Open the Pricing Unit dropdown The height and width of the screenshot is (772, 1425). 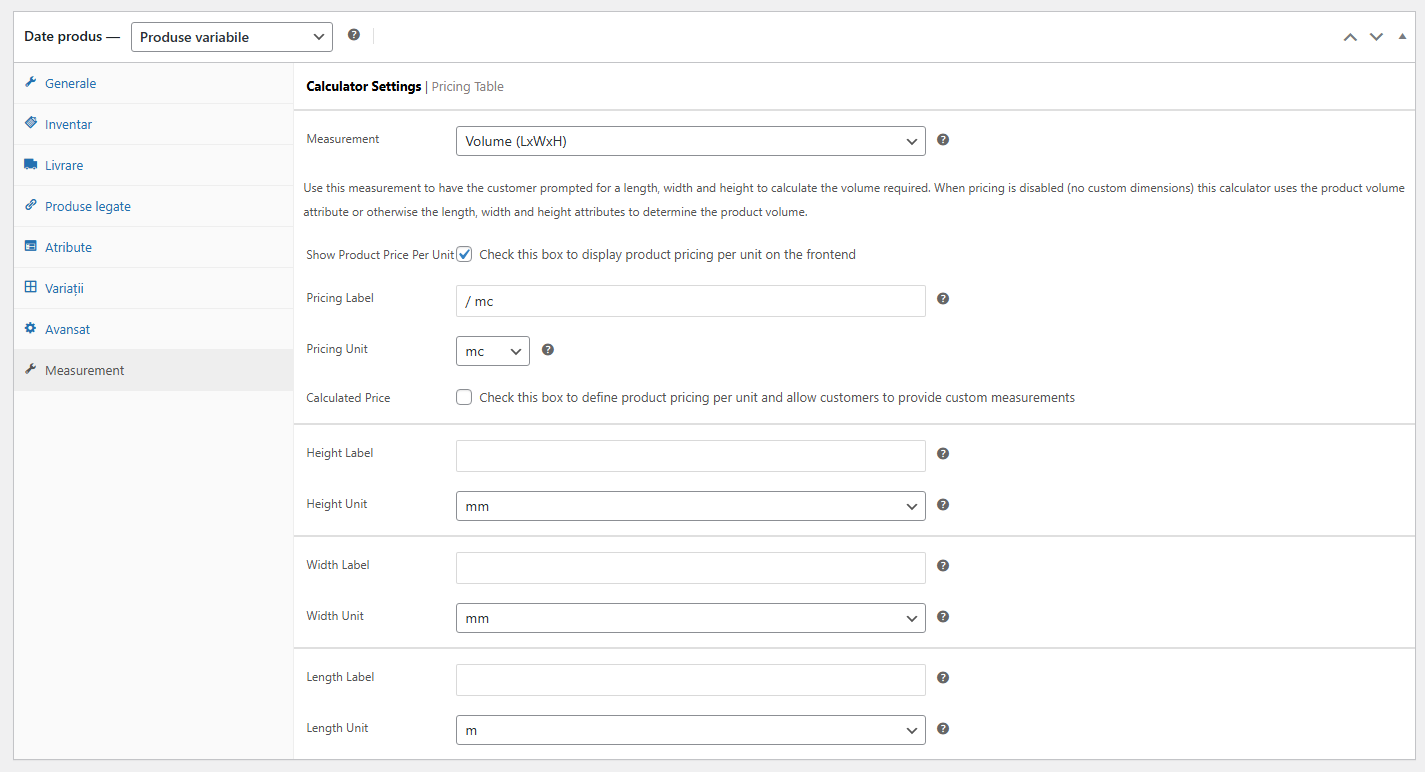[492, 351]
